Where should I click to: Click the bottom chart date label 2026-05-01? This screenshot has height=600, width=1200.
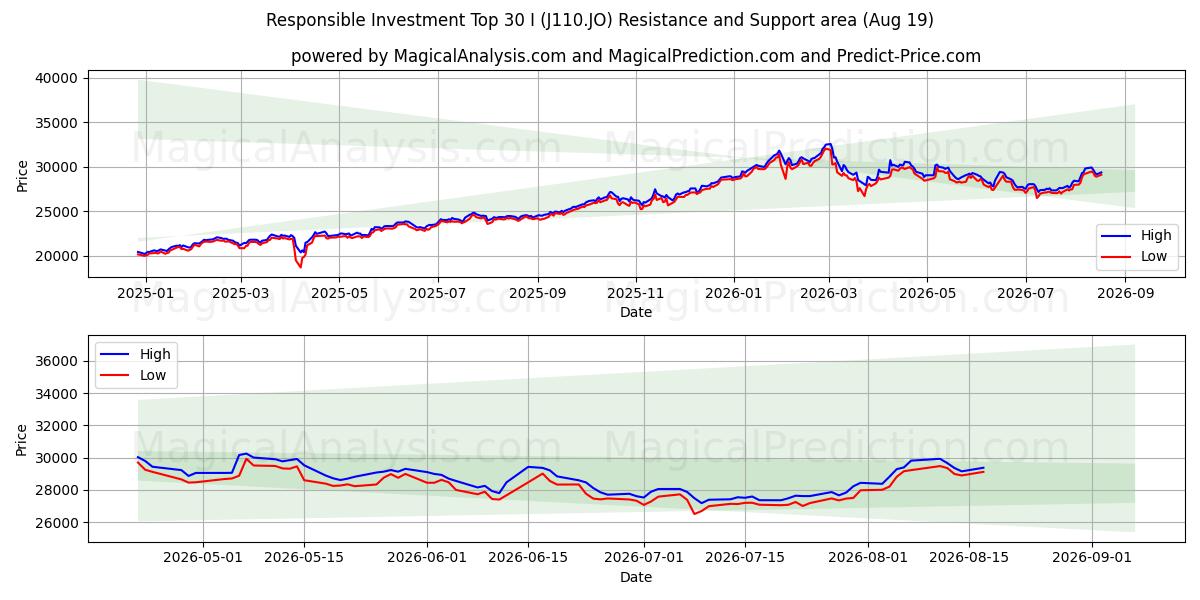click(x=203, y=560)
